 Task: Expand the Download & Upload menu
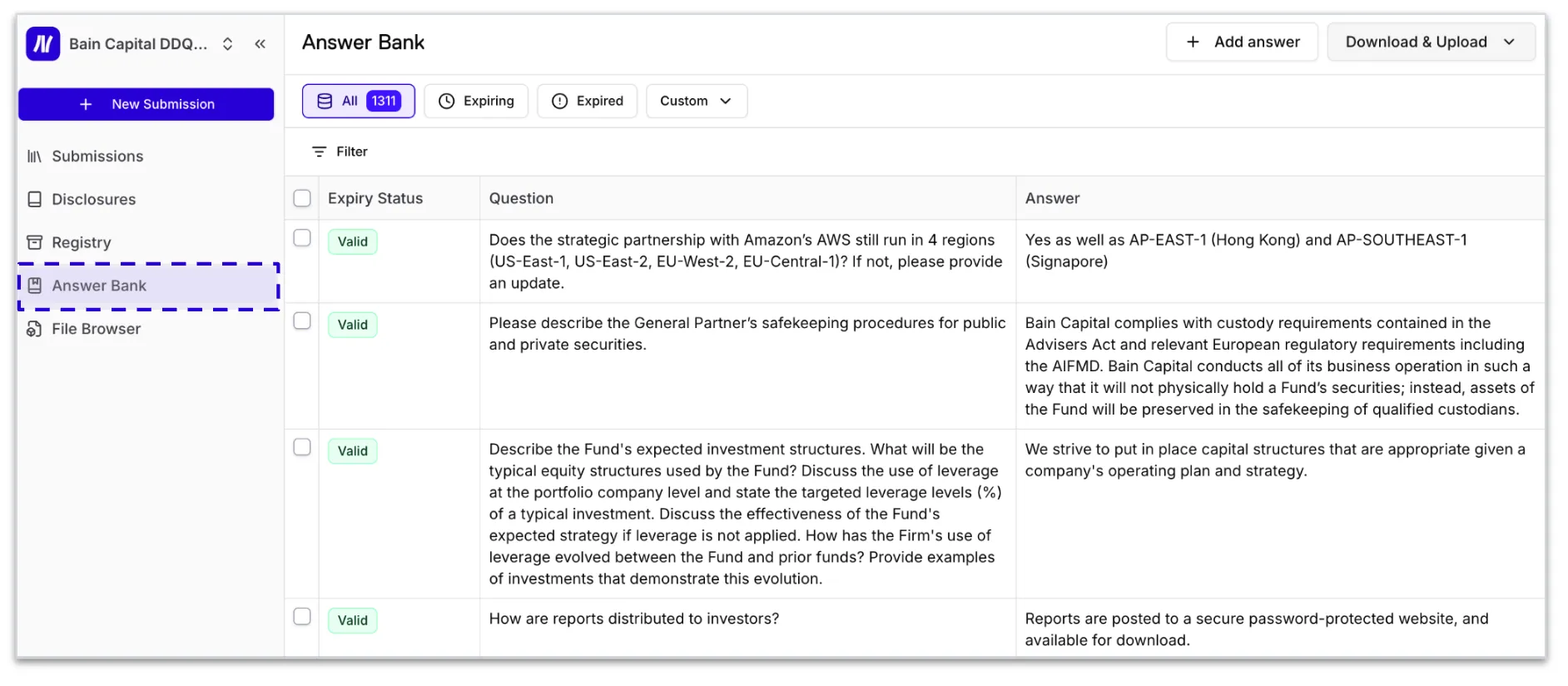1431,42
